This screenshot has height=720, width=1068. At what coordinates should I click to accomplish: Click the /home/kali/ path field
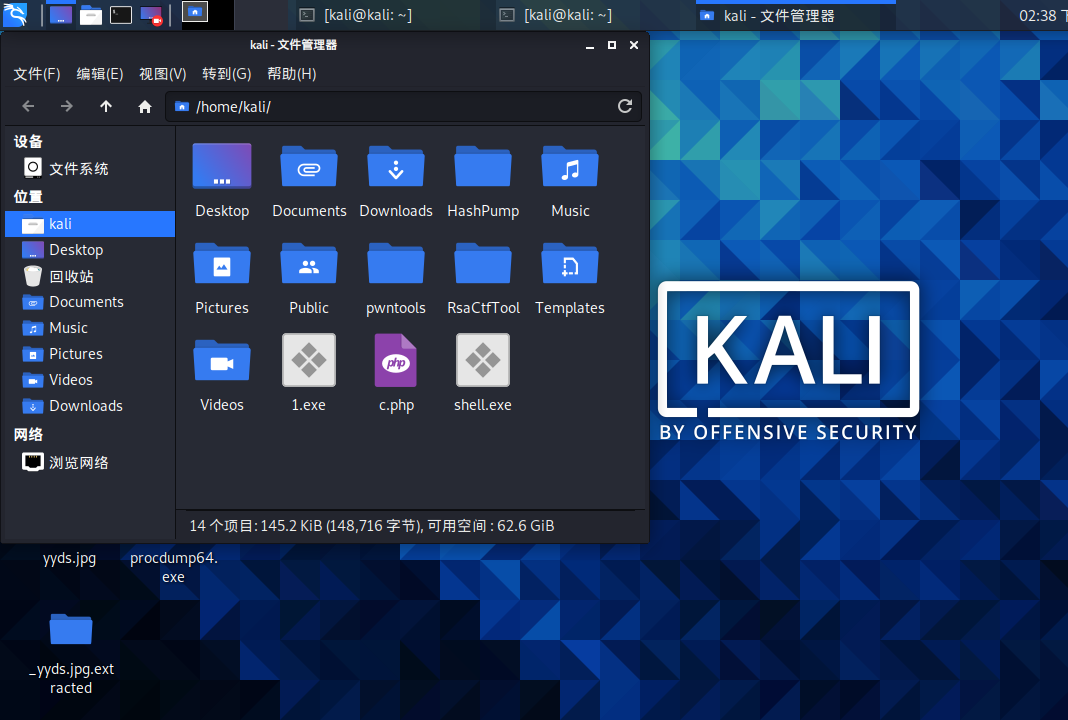pos(400,107)
